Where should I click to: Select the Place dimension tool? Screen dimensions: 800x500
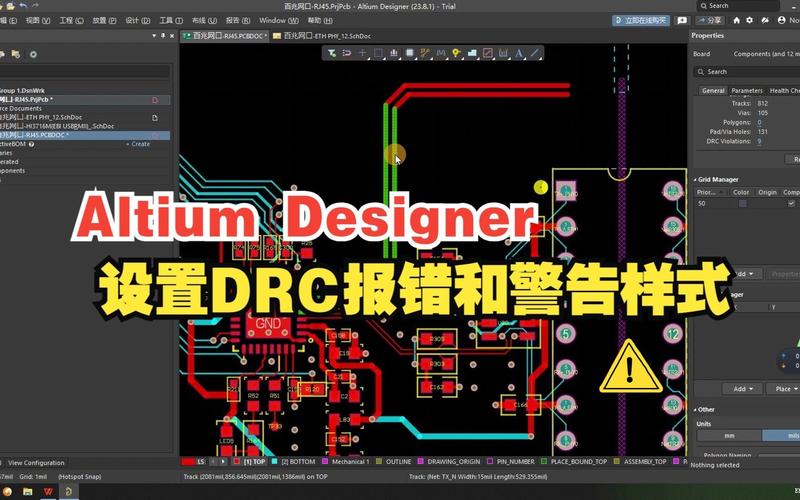[503, 53]
